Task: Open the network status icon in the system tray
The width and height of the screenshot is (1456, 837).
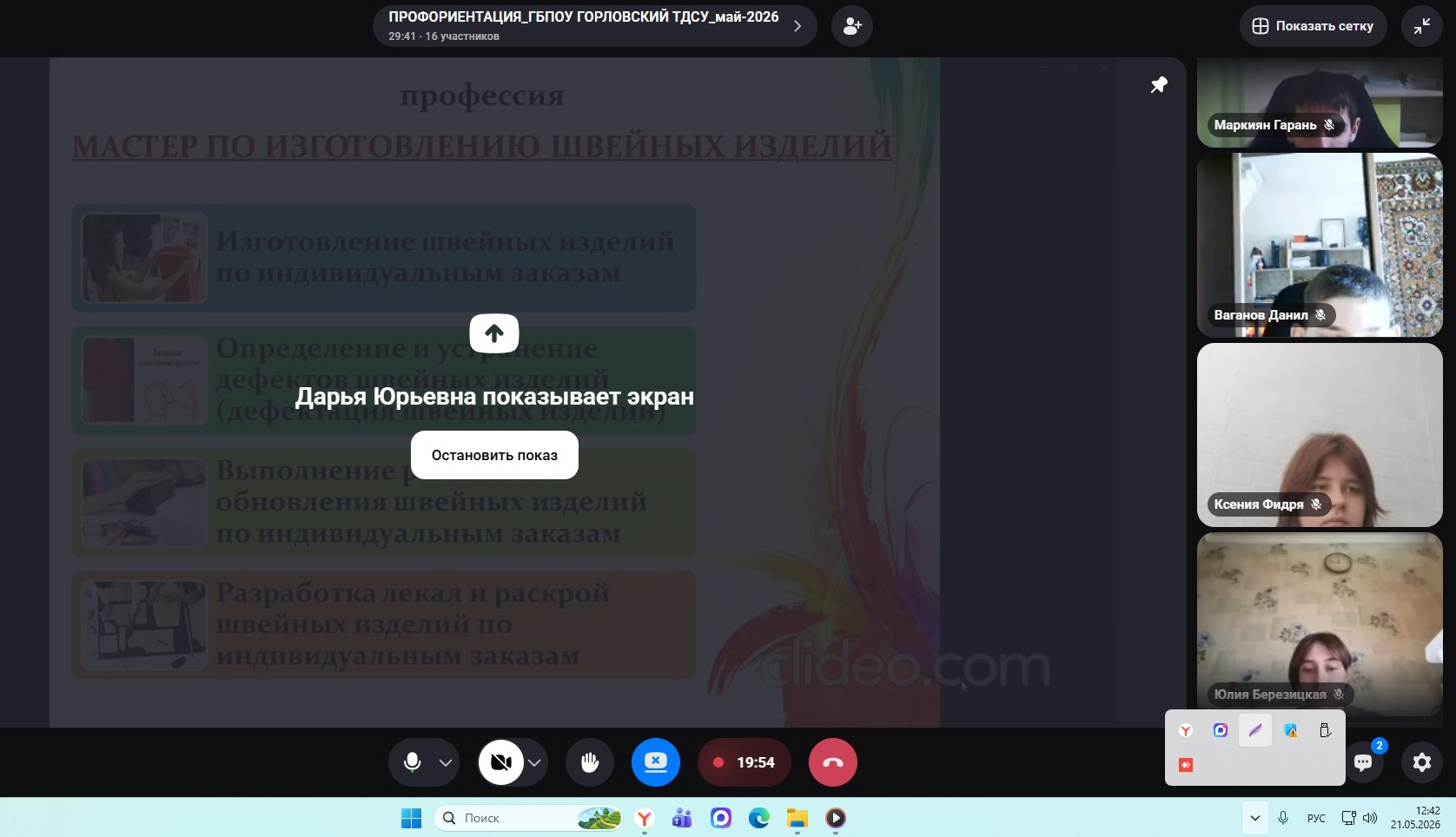Action: pyautogui.click(x=1348, y=818)
